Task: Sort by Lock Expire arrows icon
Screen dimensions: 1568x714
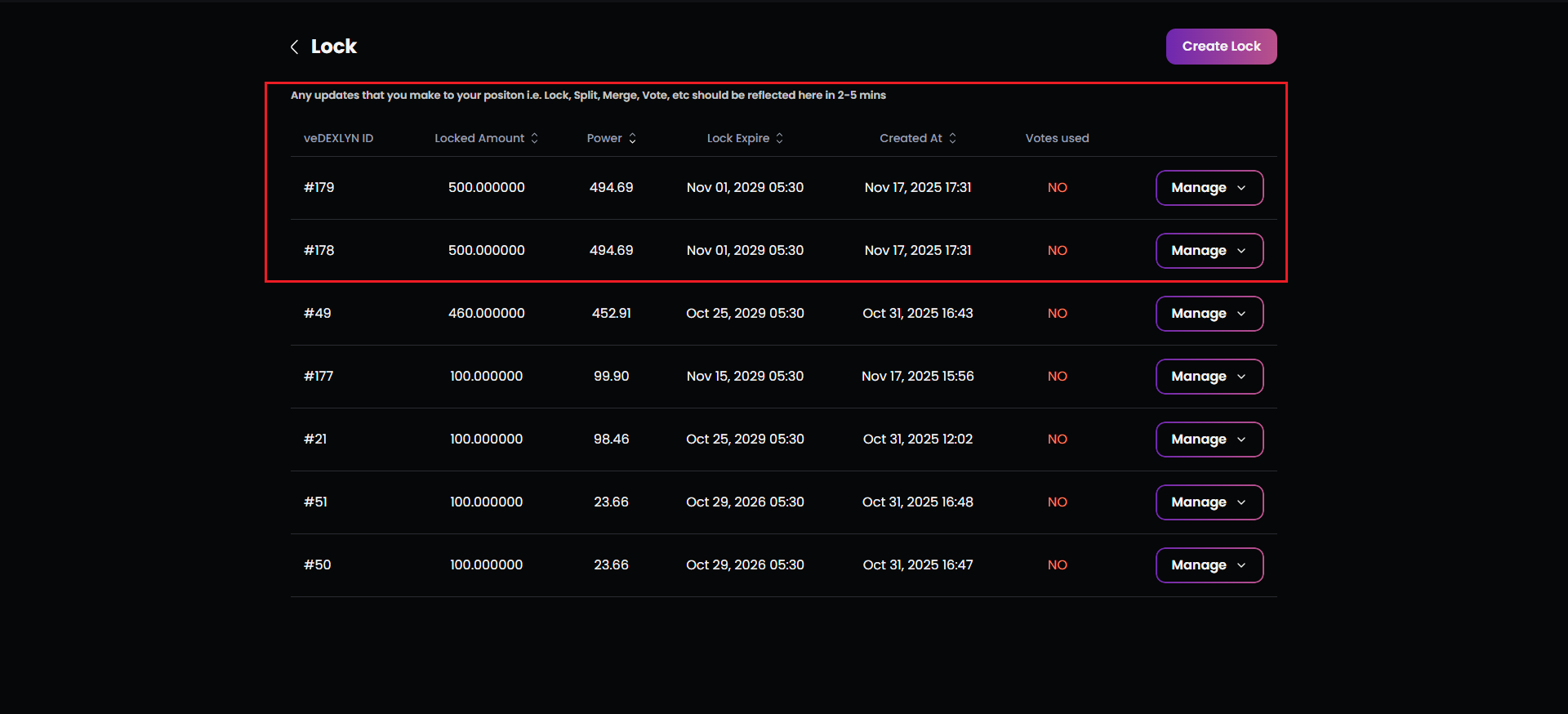Action: 780,138
